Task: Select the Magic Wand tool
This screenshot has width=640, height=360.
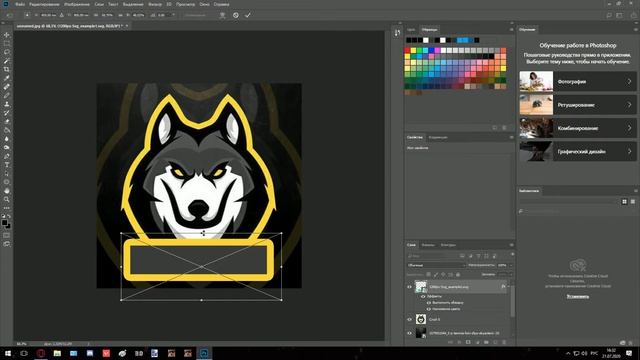Action: click(7, 61)
